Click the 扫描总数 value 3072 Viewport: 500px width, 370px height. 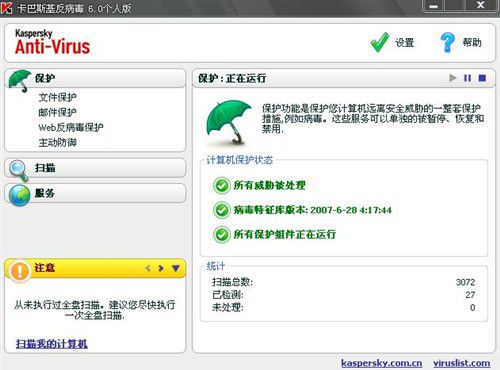[465, 282]
